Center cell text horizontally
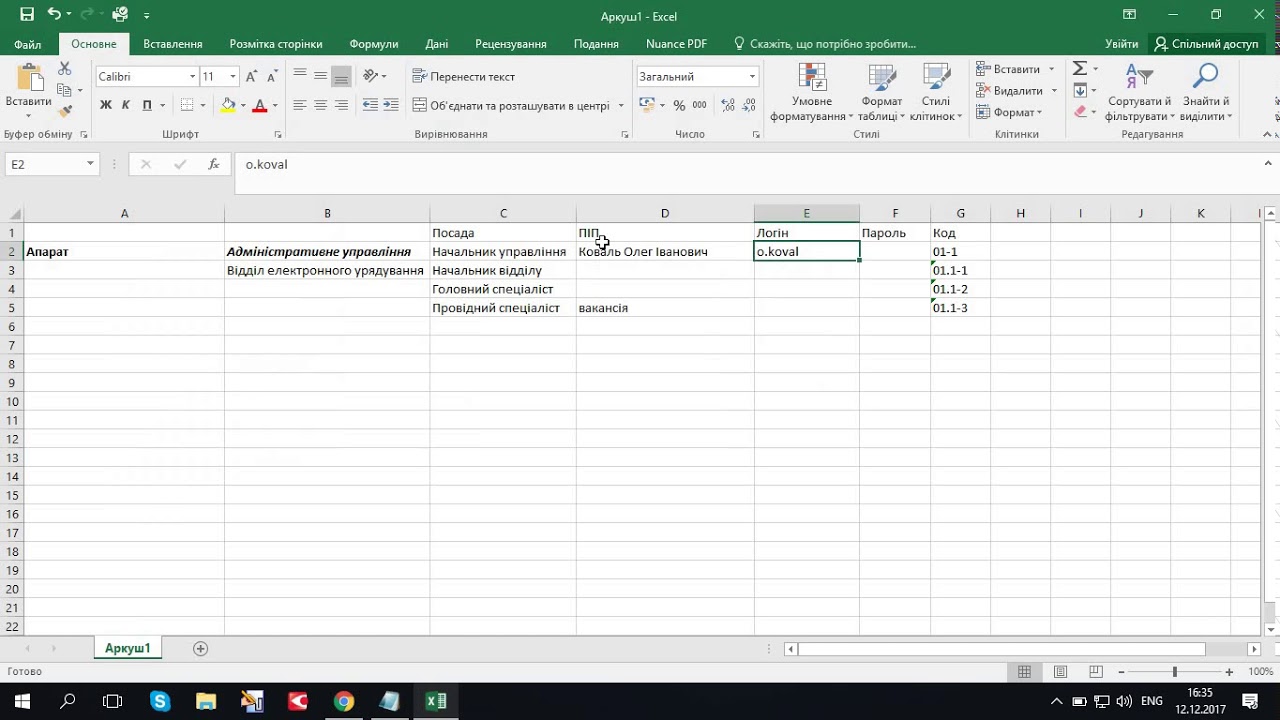Screen dimensions: 1280x720 point(320,105)
